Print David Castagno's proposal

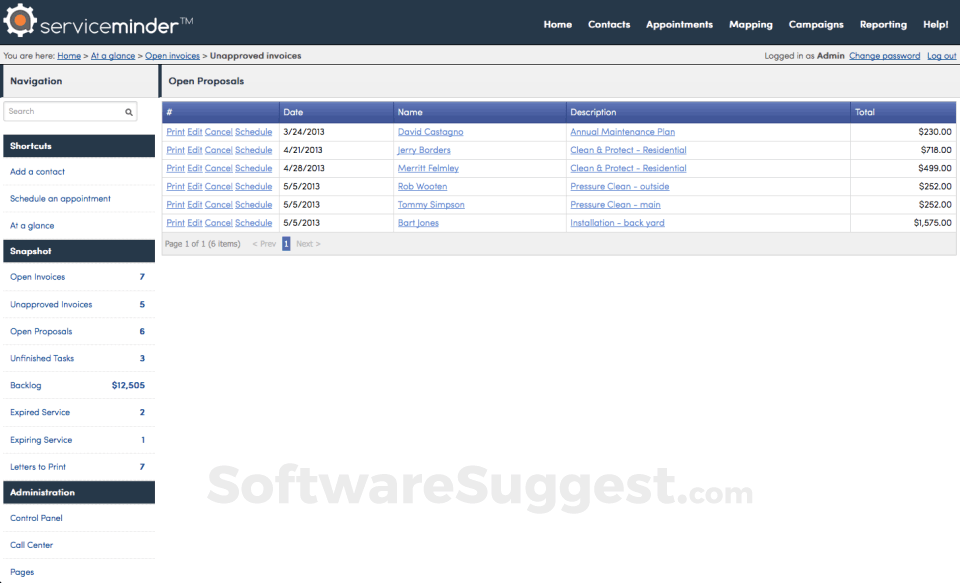click(x=175, y=132)
